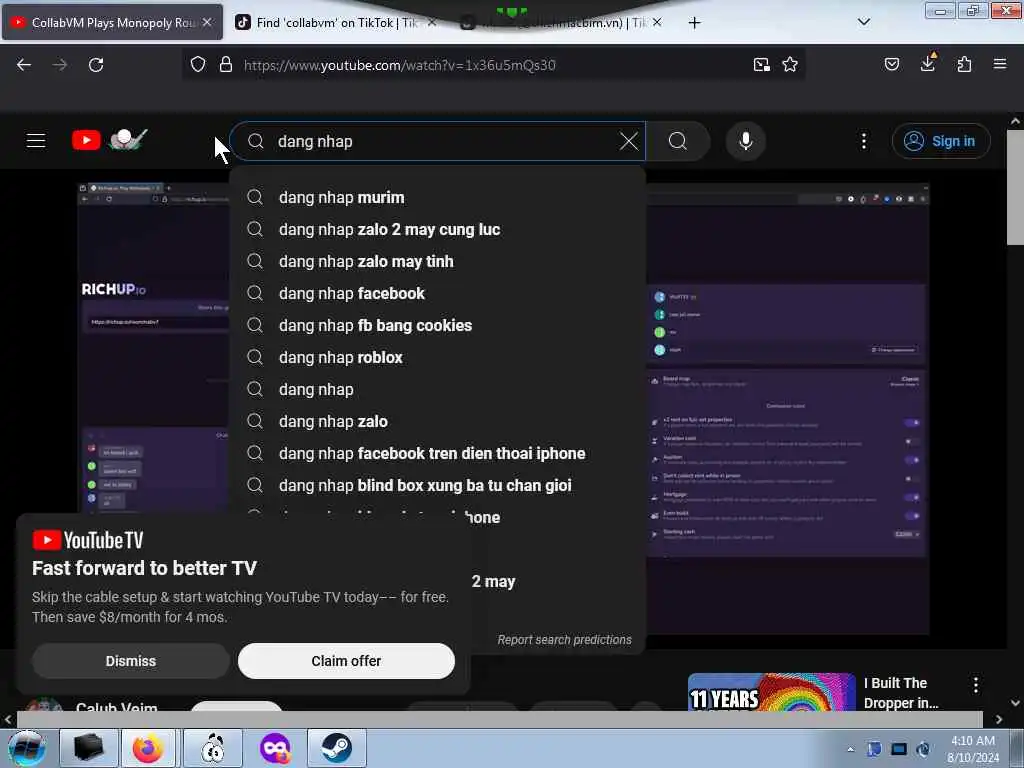Go back to the previous page
This screenshot has height=768, width=1024.
[x=24, y=65]
